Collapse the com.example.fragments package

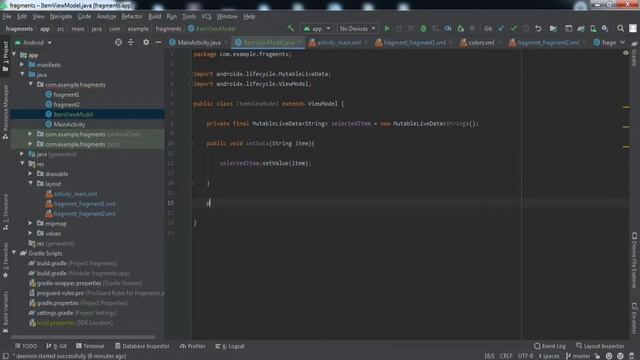click(31, 84)
